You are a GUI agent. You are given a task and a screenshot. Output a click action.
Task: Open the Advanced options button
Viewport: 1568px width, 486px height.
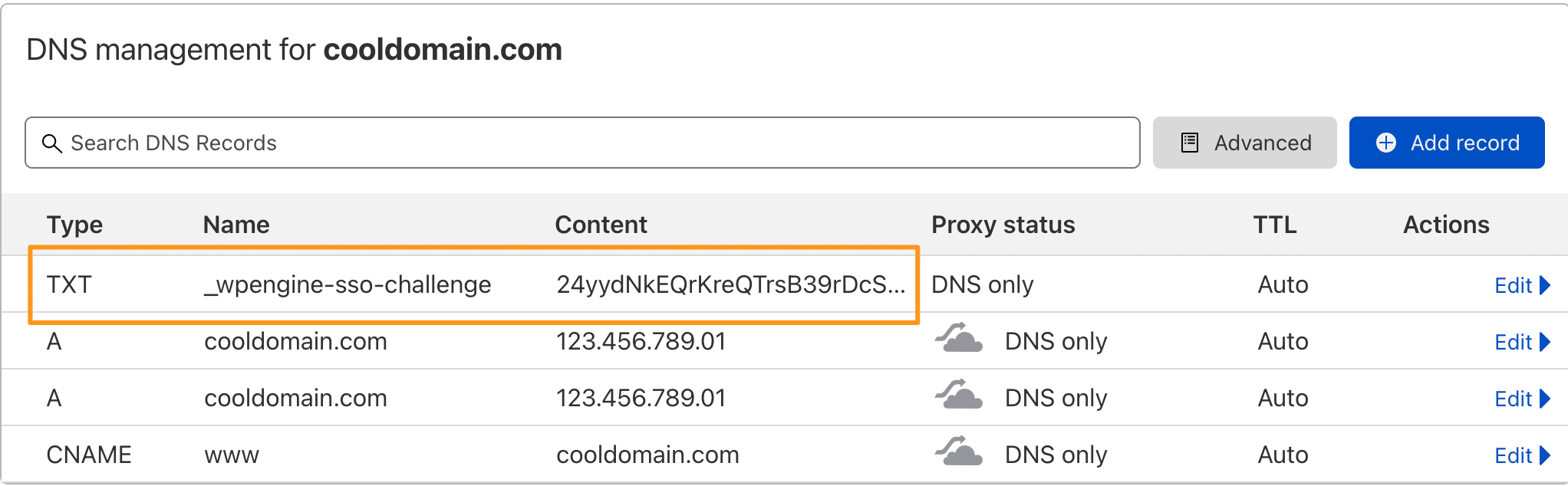1244,143
